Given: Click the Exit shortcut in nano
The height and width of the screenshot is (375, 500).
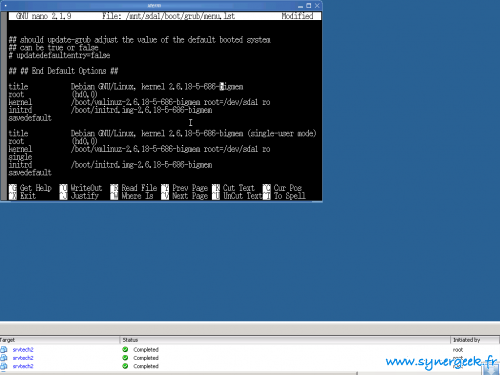Looking at the screenshot, I should point(22,196).
